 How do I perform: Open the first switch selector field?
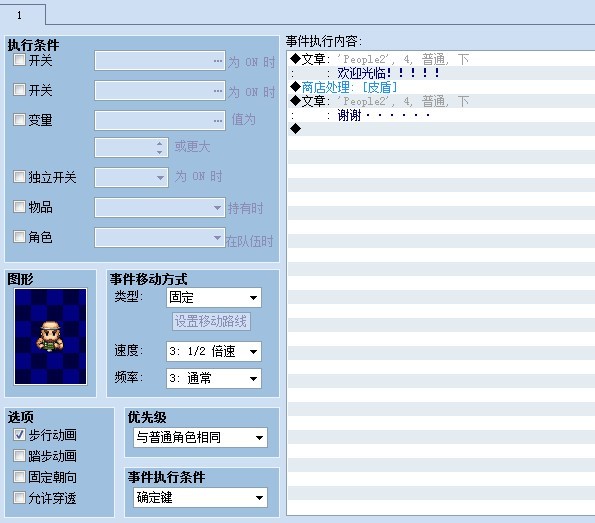pyautogui.click(x=160, y=61)
